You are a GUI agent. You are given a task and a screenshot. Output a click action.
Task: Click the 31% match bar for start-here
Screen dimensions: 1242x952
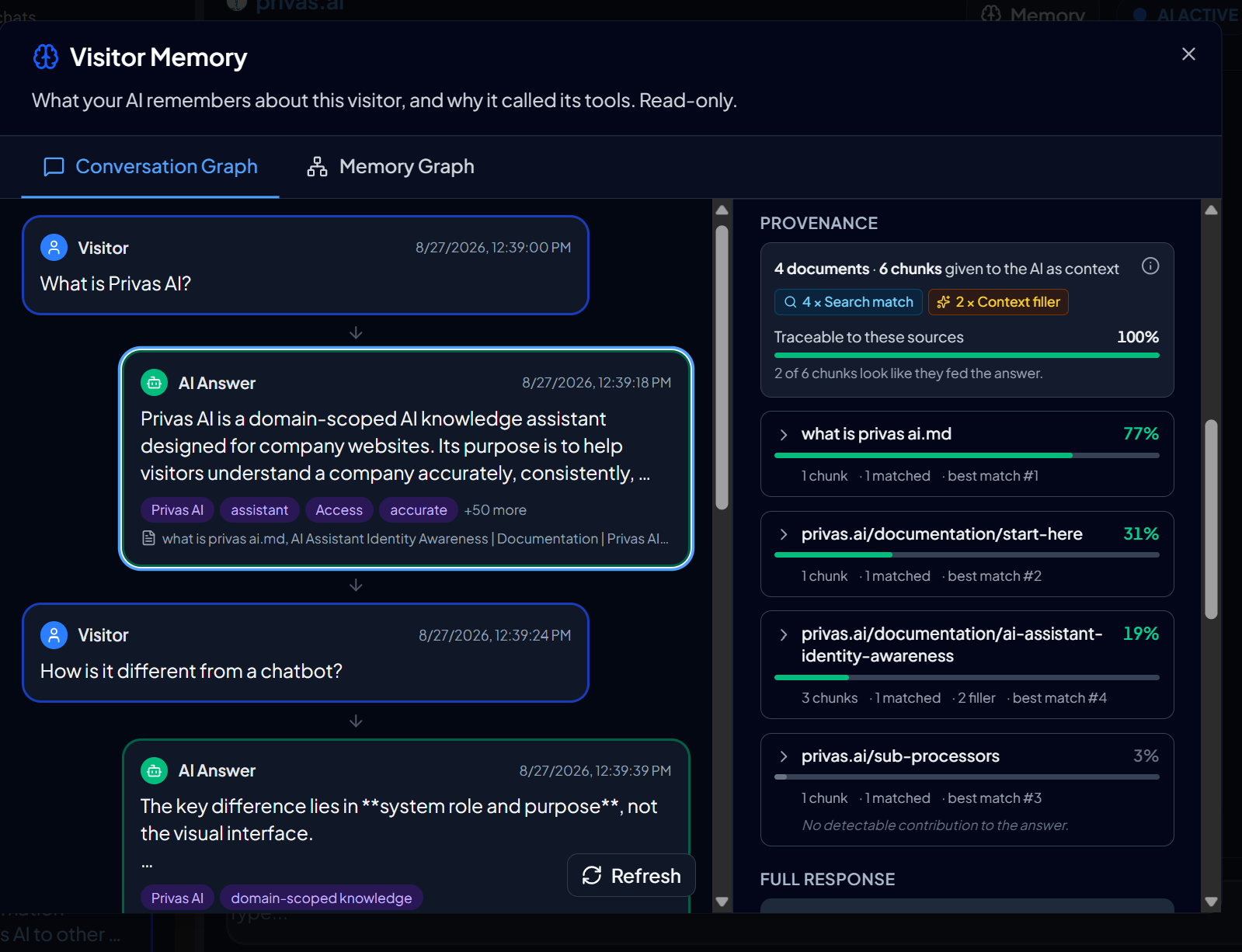click(967, 555)
